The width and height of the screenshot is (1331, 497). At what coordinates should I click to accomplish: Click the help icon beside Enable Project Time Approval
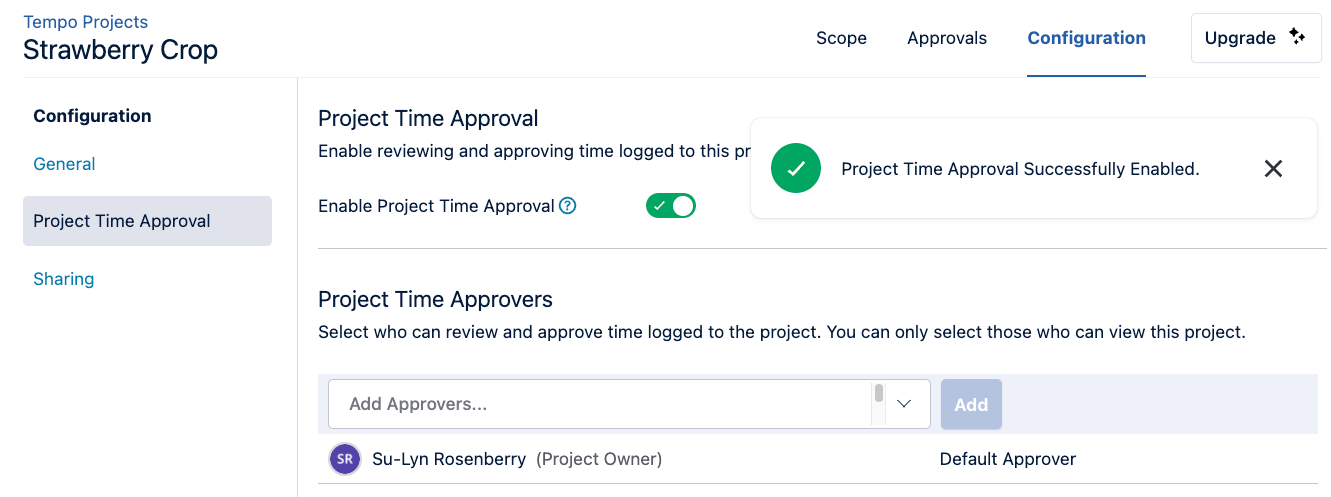568,206
